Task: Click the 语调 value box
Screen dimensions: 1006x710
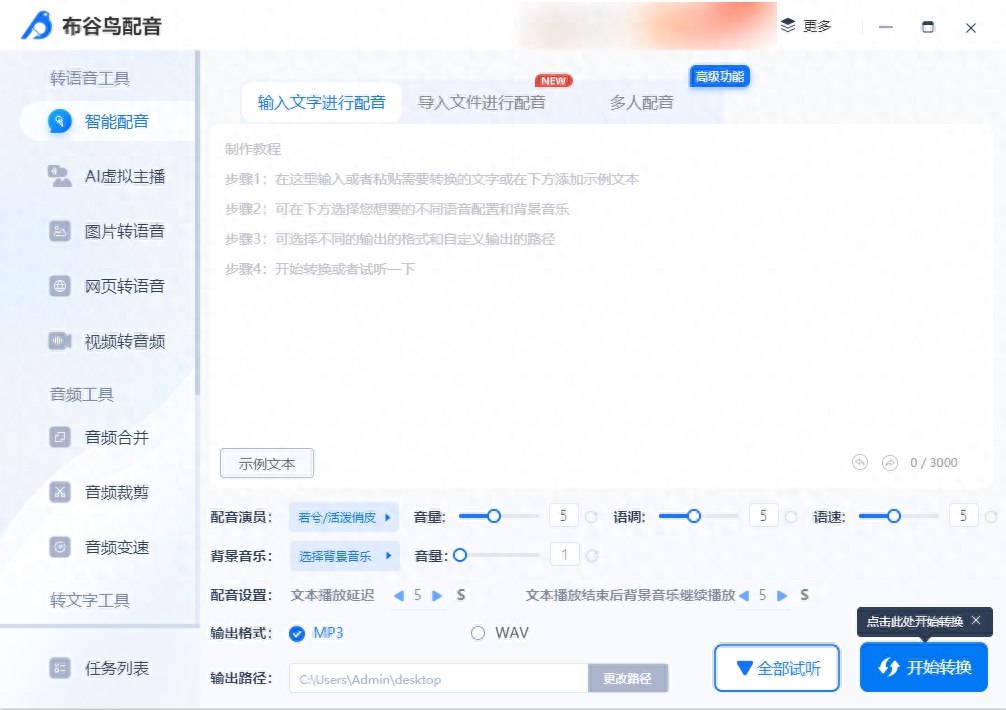Action: click(x=763, y=516)
